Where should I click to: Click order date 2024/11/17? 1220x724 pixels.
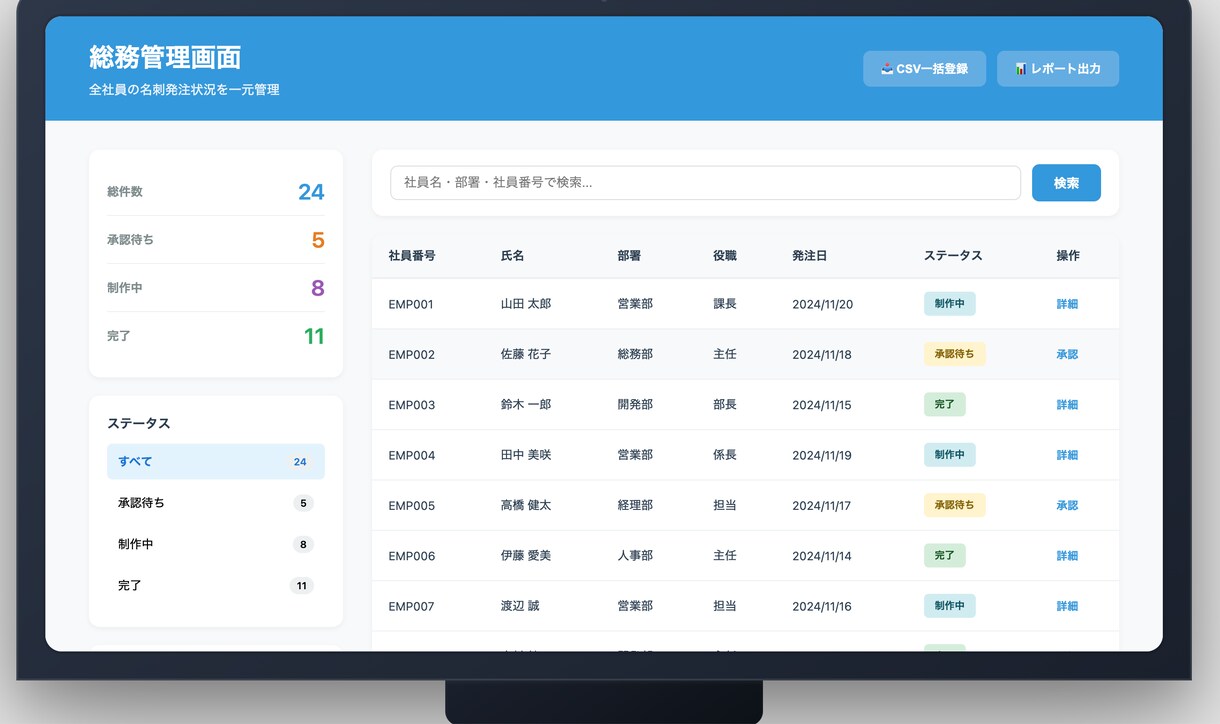(x=822, y=506)
